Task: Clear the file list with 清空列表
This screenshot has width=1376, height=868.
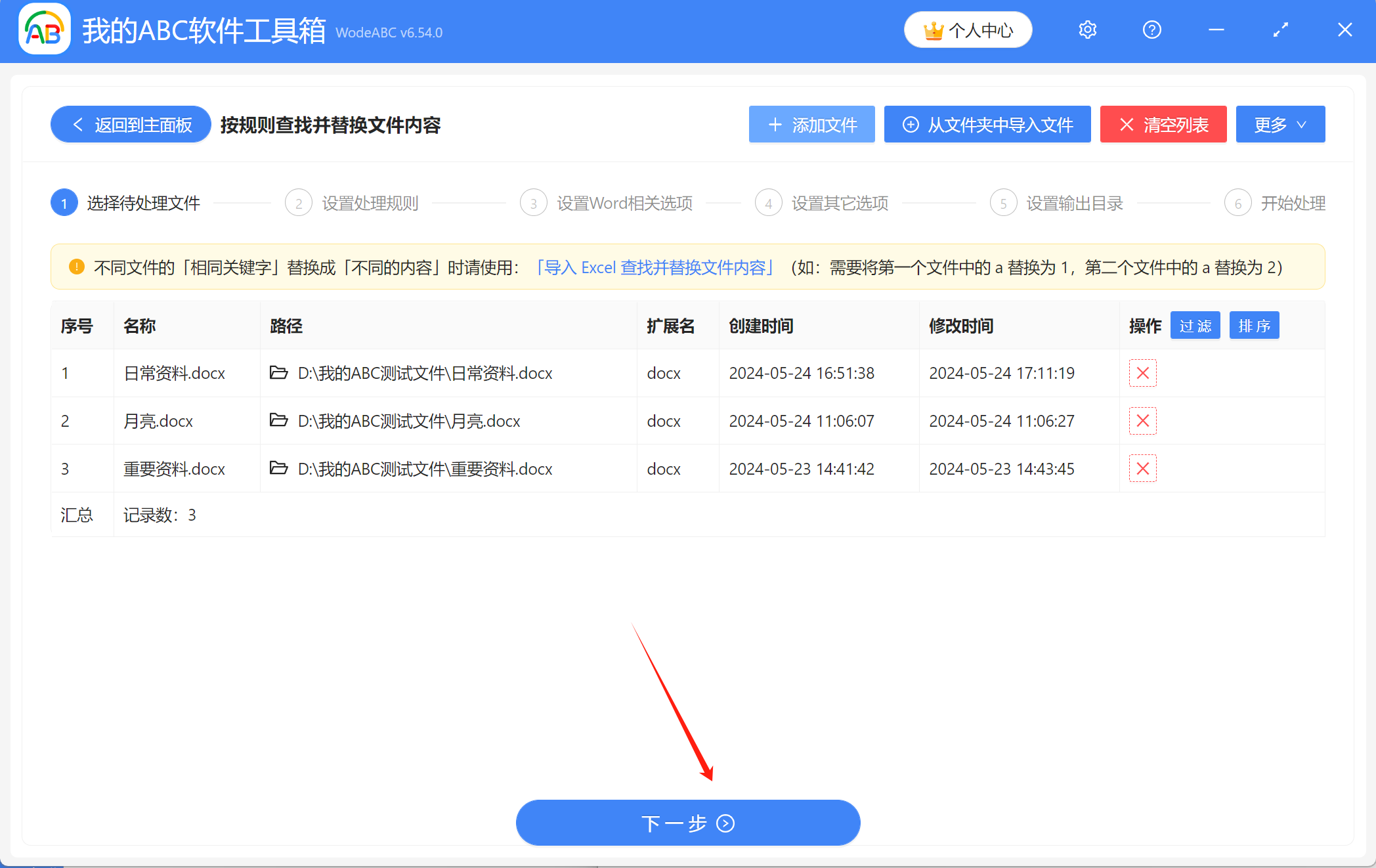Action: (x=1163, y=124)
